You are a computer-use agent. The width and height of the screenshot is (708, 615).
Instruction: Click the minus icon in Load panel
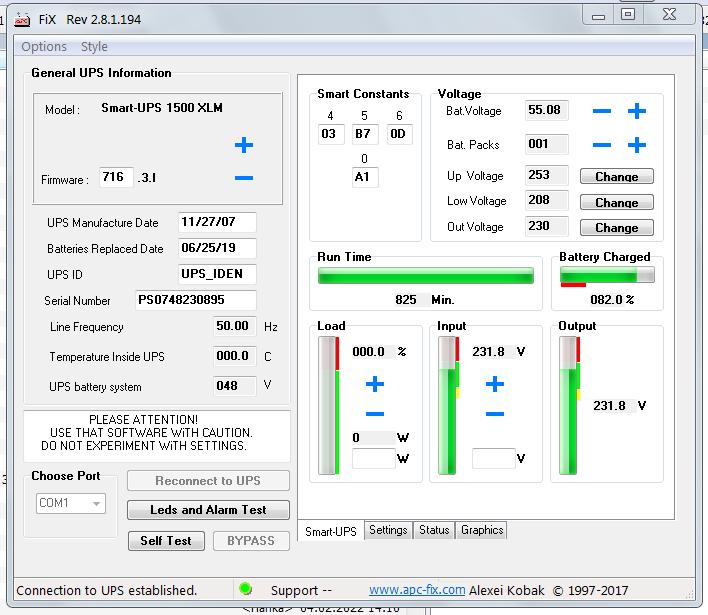(x=375, y=414)
